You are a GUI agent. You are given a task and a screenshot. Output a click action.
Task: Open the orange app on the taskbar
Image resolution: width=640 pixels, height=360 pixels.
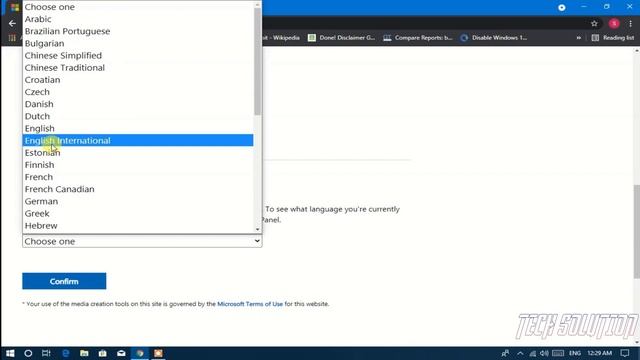[158, 353]
